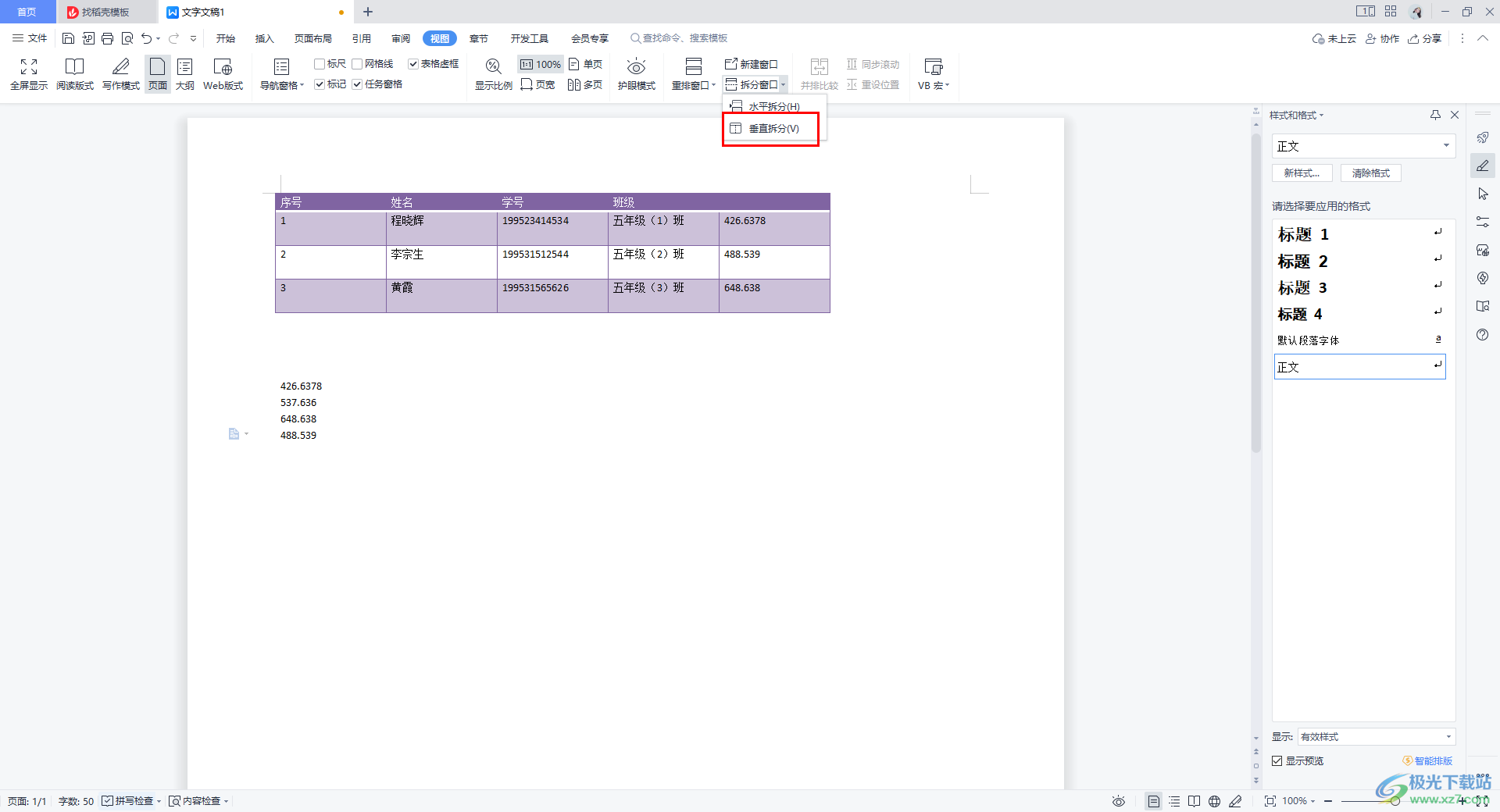Switch to web view in status bar
1500x812 pixels.
coord(1214,801)
